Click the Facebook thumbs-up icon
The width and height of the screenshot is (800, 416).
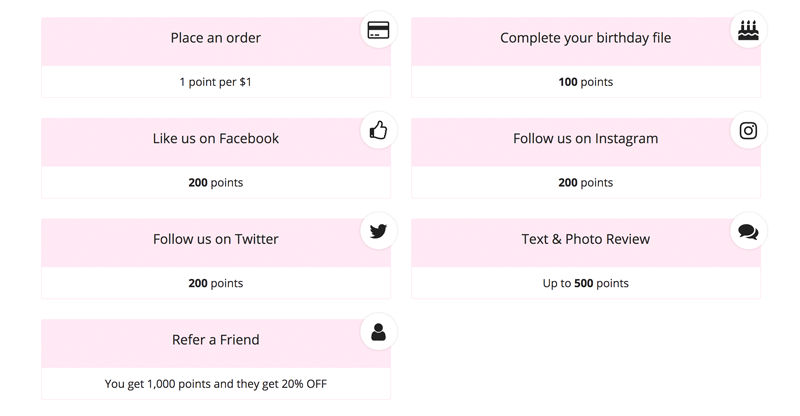[378, 130]
